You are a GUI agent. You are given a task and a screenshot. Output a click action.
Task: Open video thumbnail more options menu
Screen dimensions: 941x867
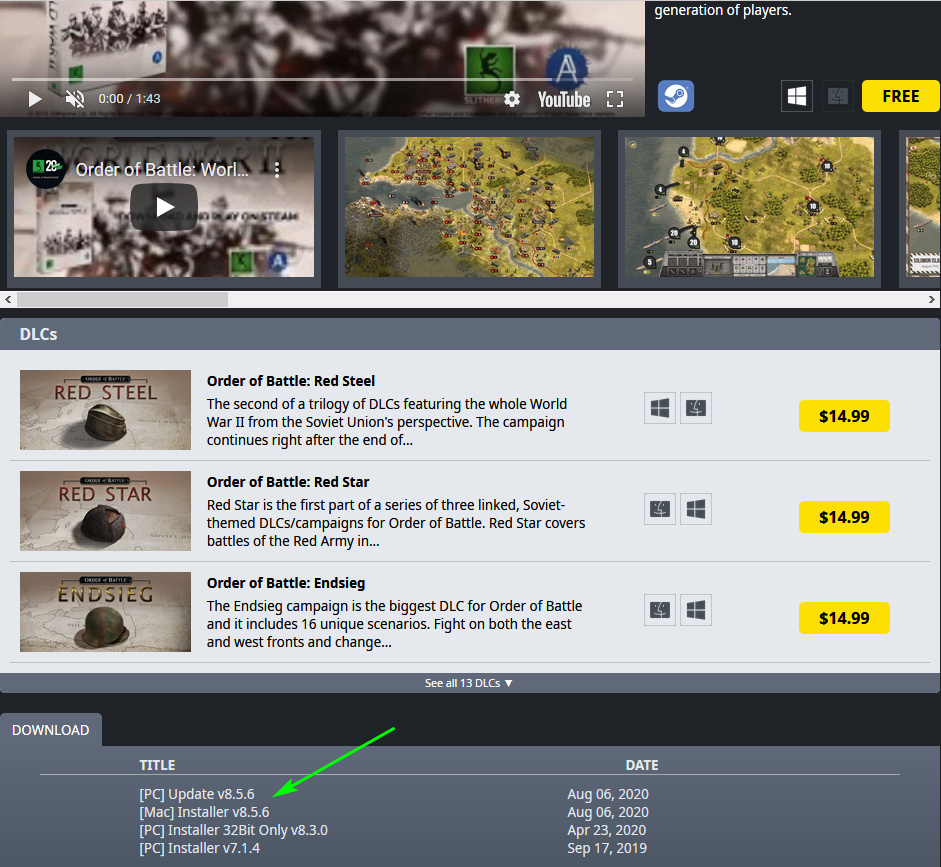(x=277, y=170)
